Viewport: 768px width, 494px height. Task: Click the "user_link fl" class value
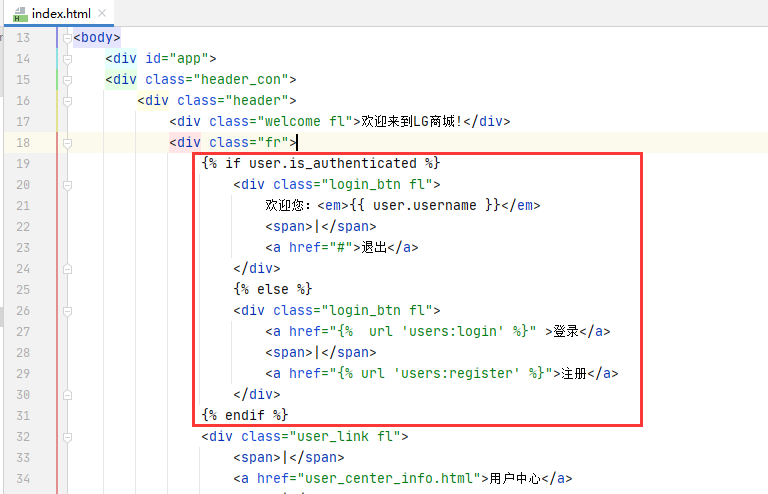[x=345, y=436]
